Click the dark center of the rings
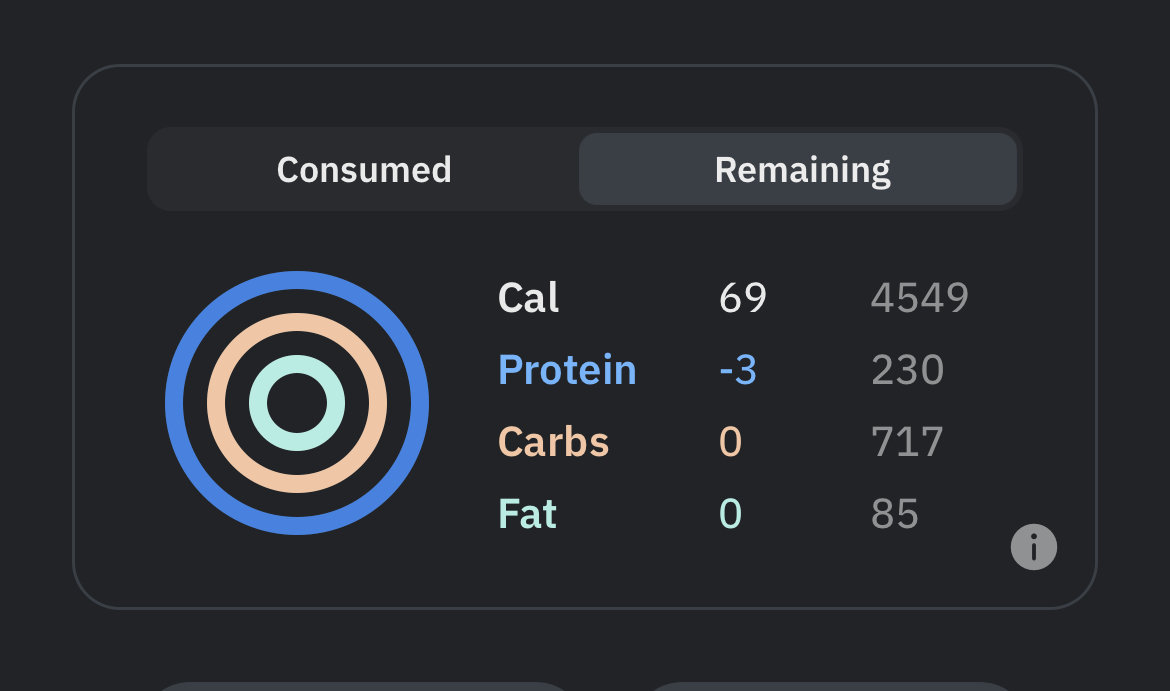This screenshot has height=691, width=1170. 297,403
